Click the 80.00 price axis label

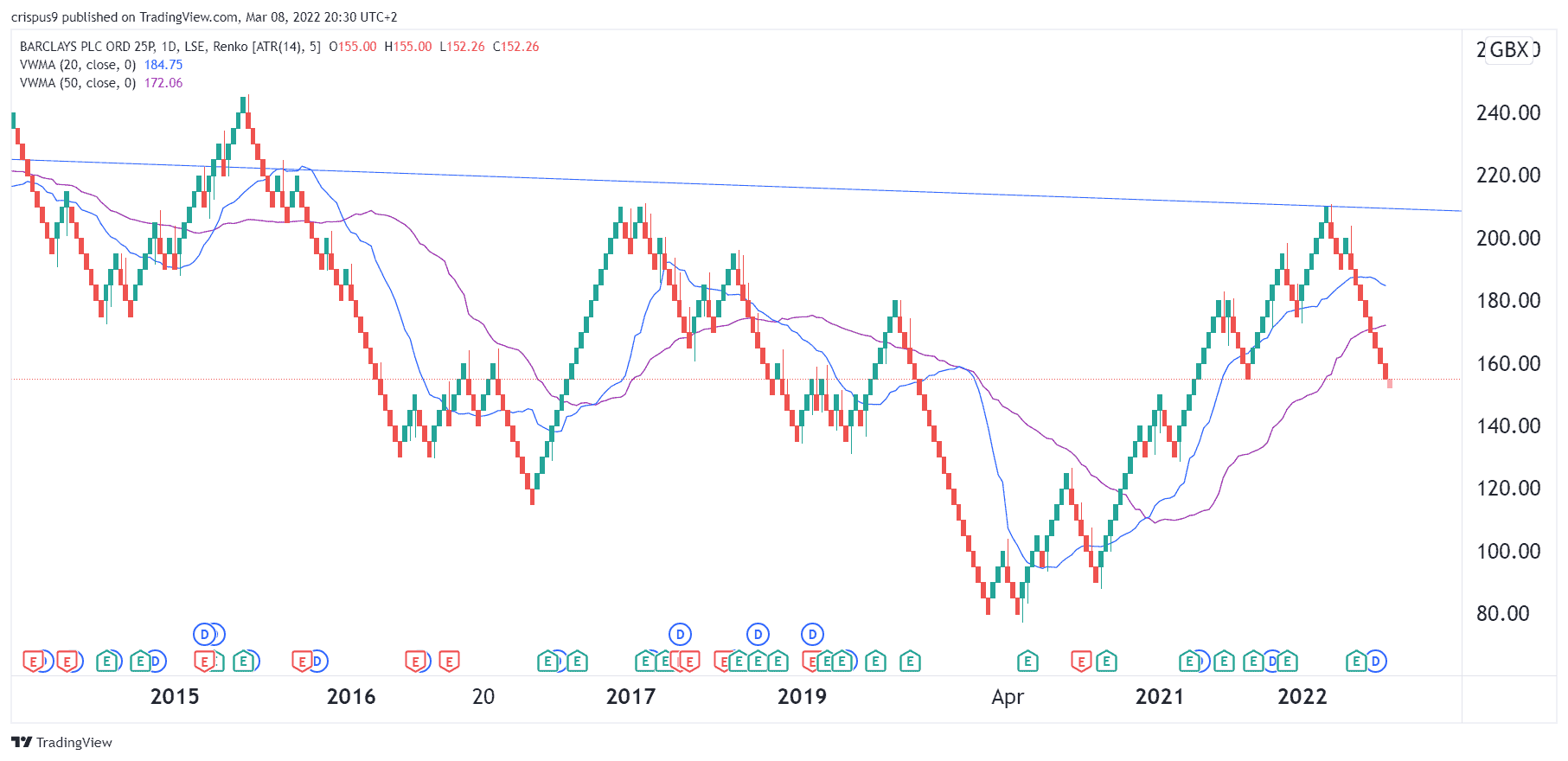tap(1503, 614)
